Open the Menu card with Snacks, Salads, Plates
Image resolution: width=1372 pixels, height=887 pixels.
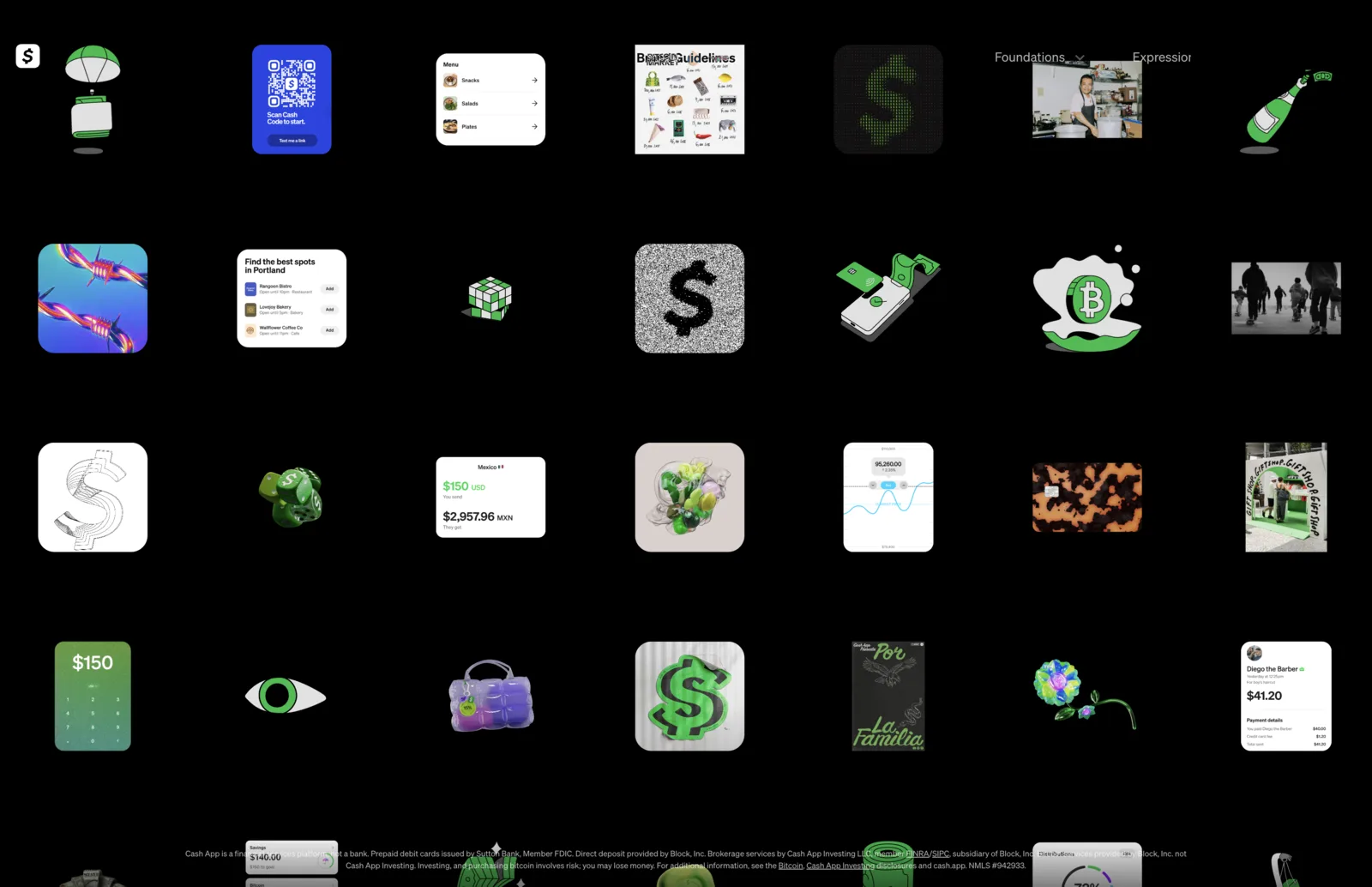pos(490,100)
